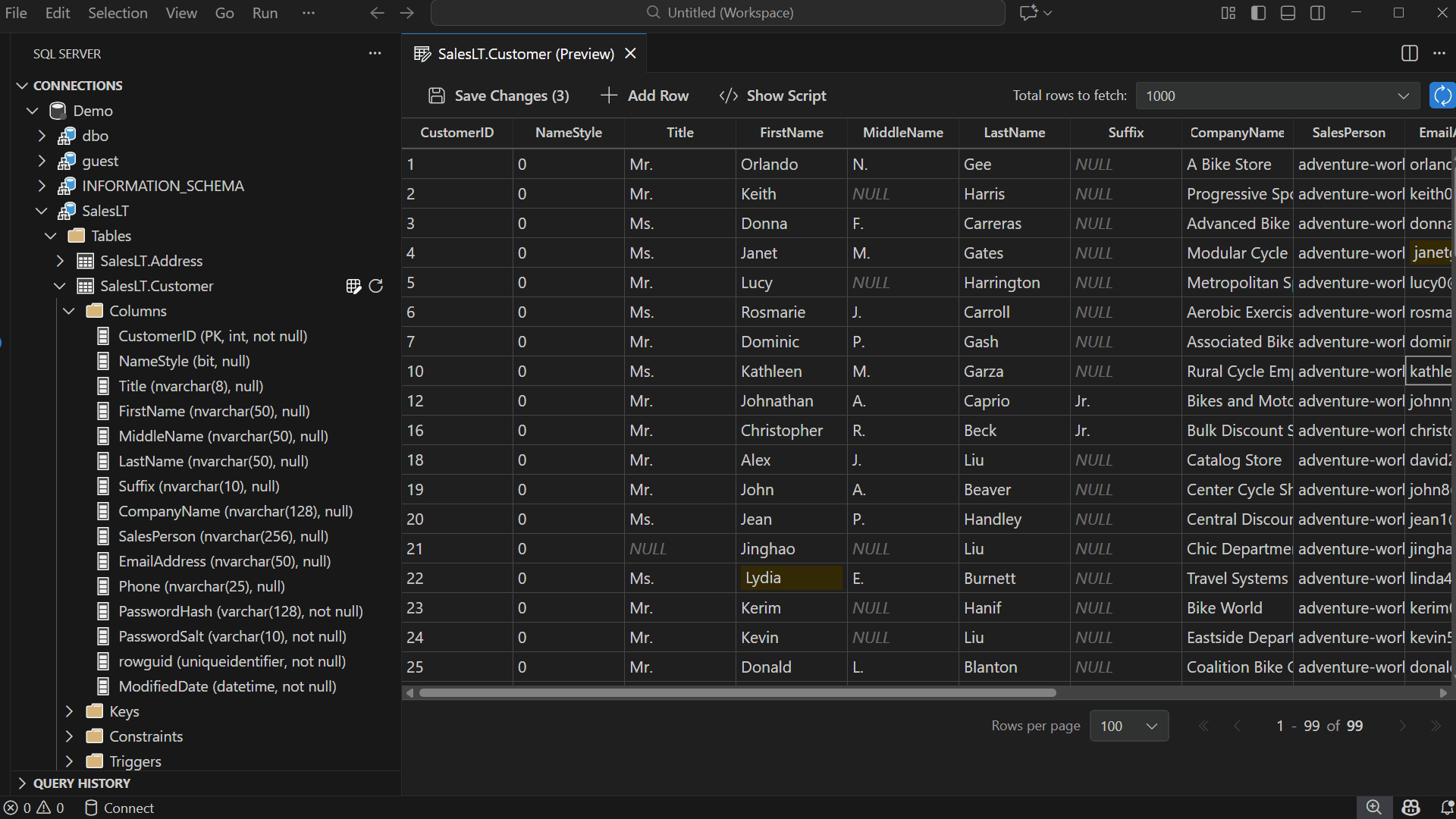Toggle the bottom panel visibility
Screen dimensions: 1456x819
[x=1288, y=13]
